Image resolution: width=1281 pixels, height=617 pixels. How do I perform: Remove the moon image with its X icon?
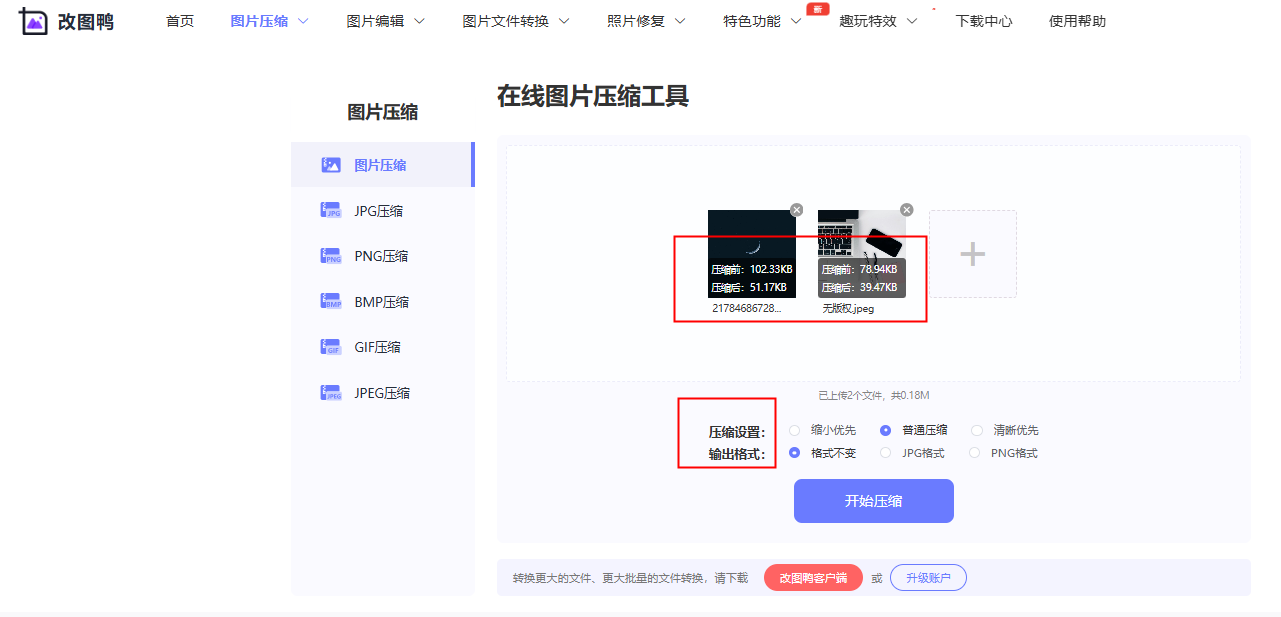point(796,210)
